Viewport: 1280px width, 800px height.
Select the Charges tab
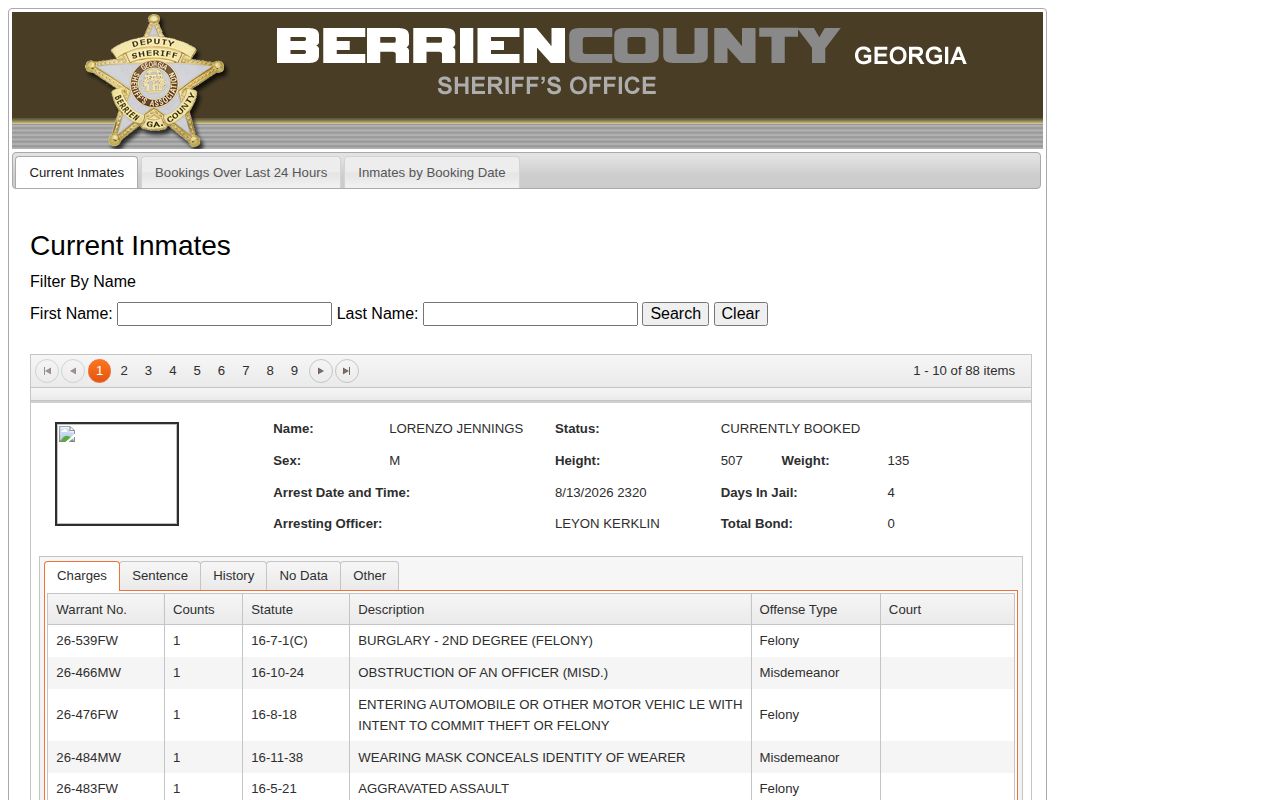[x=82, y=576]
